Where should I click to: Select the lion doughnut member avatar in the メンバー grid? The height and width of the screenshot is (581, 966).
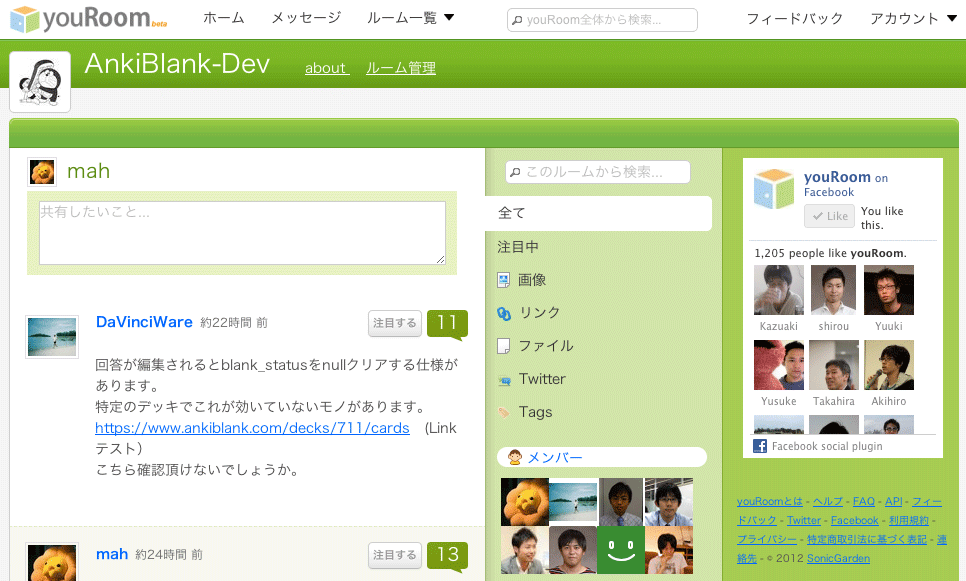[x=525, y=502]
